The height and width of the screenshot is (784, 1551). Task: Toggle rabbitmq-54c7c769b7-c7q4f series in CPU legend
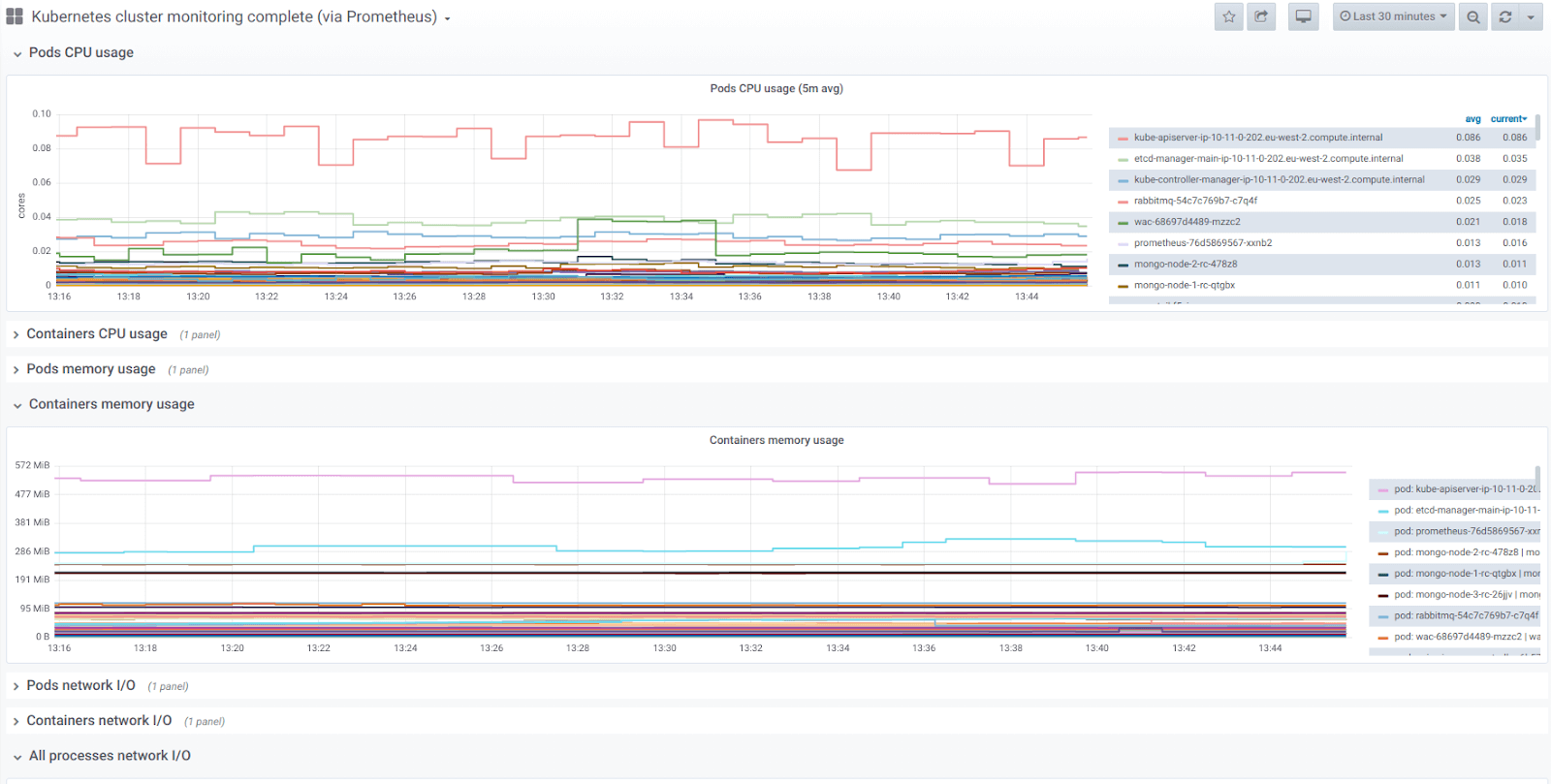(1195, 201)
